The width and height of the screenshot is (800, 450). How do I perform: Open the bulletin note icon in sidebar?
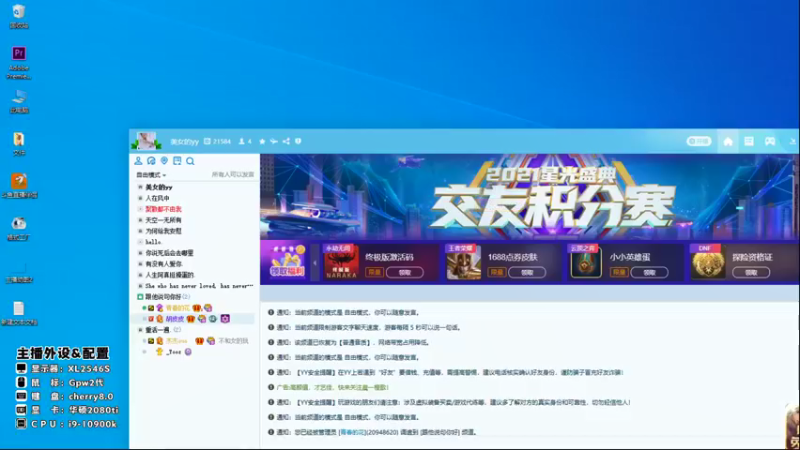coord(177,161)
